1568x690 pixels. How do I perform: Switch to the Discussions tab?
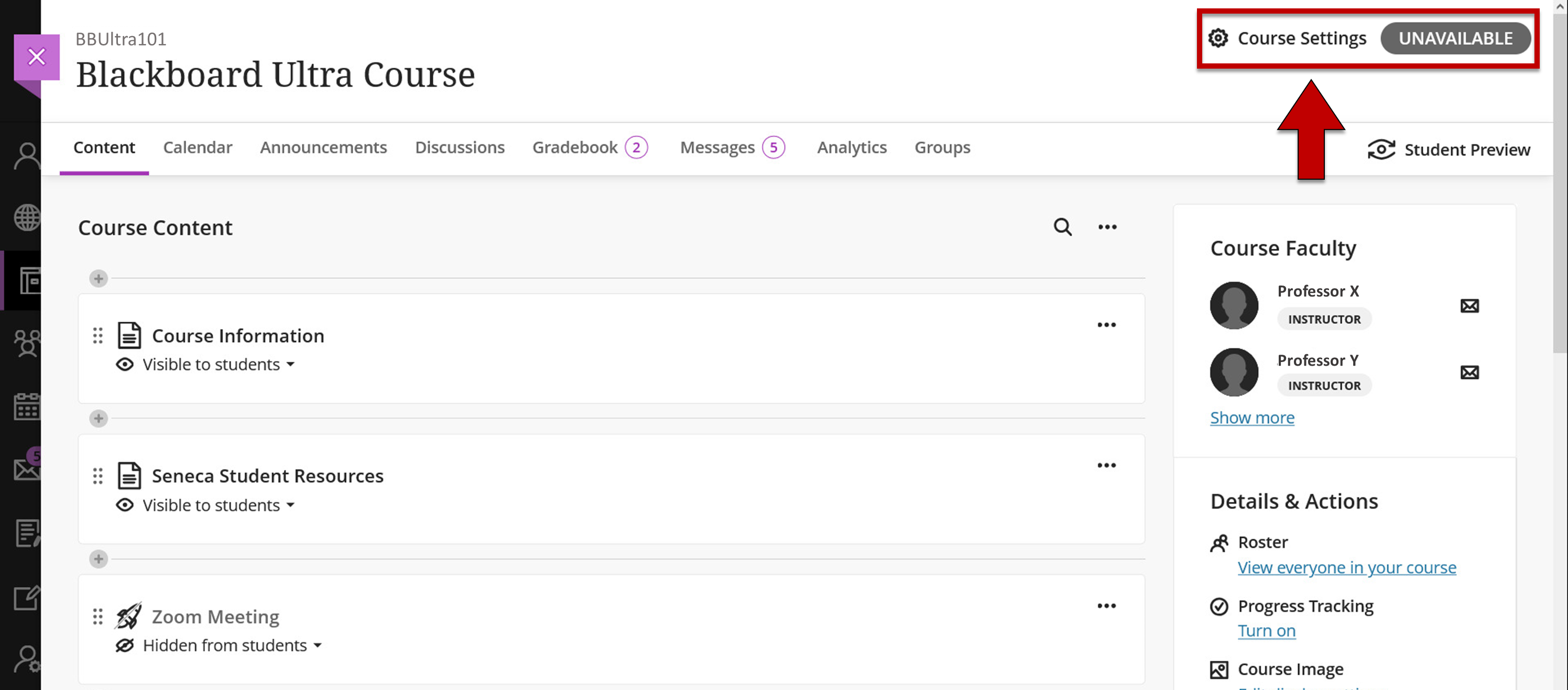click(460, 147)
